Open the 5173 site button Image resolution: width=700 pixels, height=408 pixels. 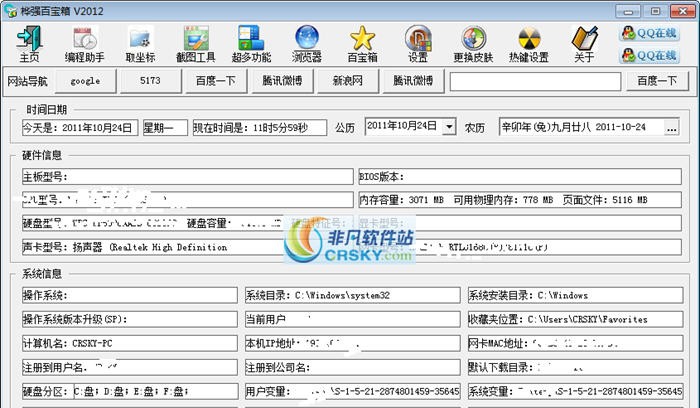coord(150,81)
